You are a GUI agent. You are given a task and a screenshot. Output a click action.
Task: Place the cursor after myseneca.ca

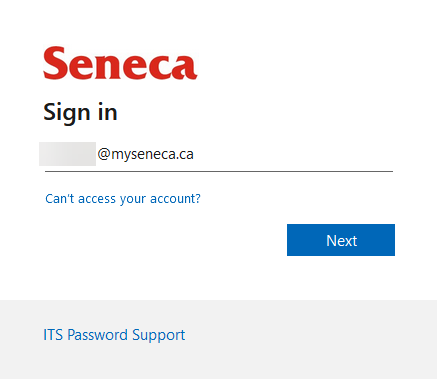pyautogui.click(x=194, y=154)
